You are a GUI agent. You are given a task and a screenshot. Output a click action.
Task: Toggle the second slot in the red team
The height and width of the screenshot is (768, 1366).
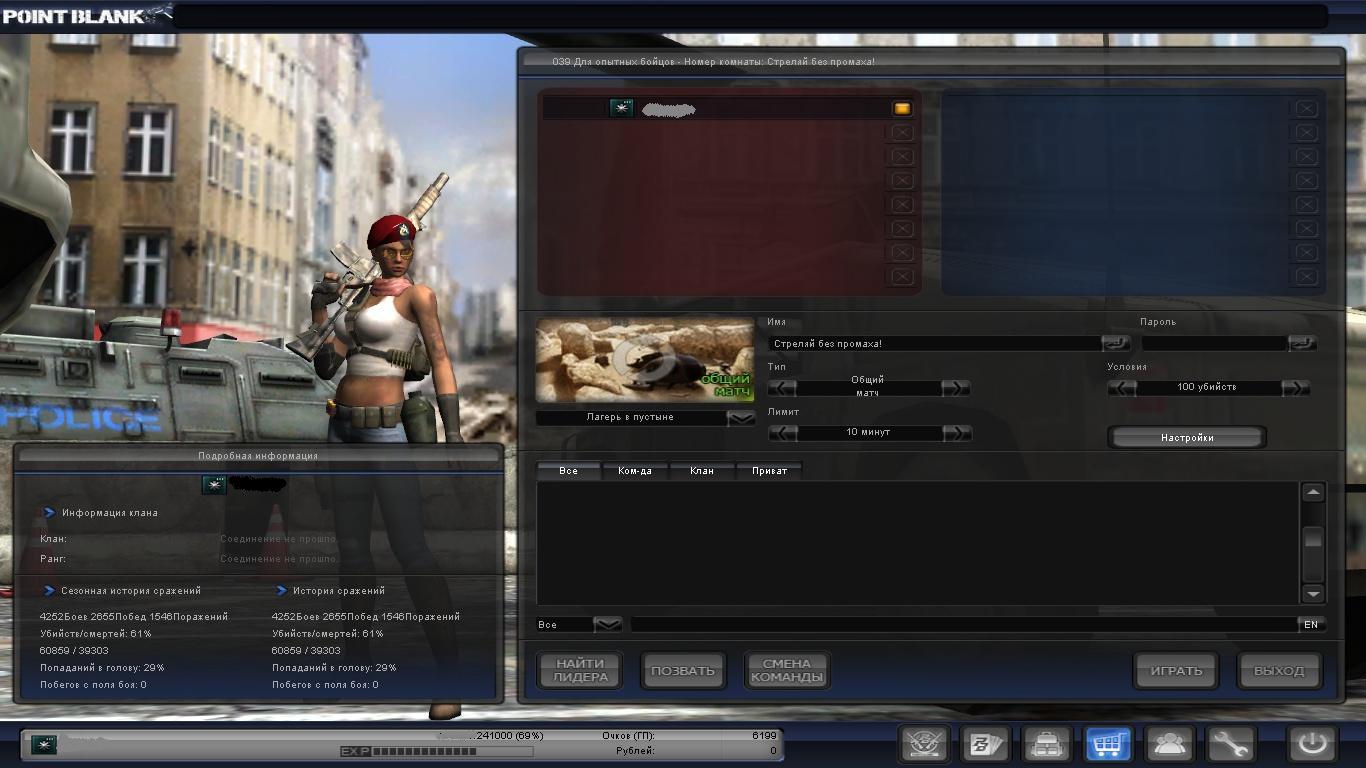(x=901, y=133)
